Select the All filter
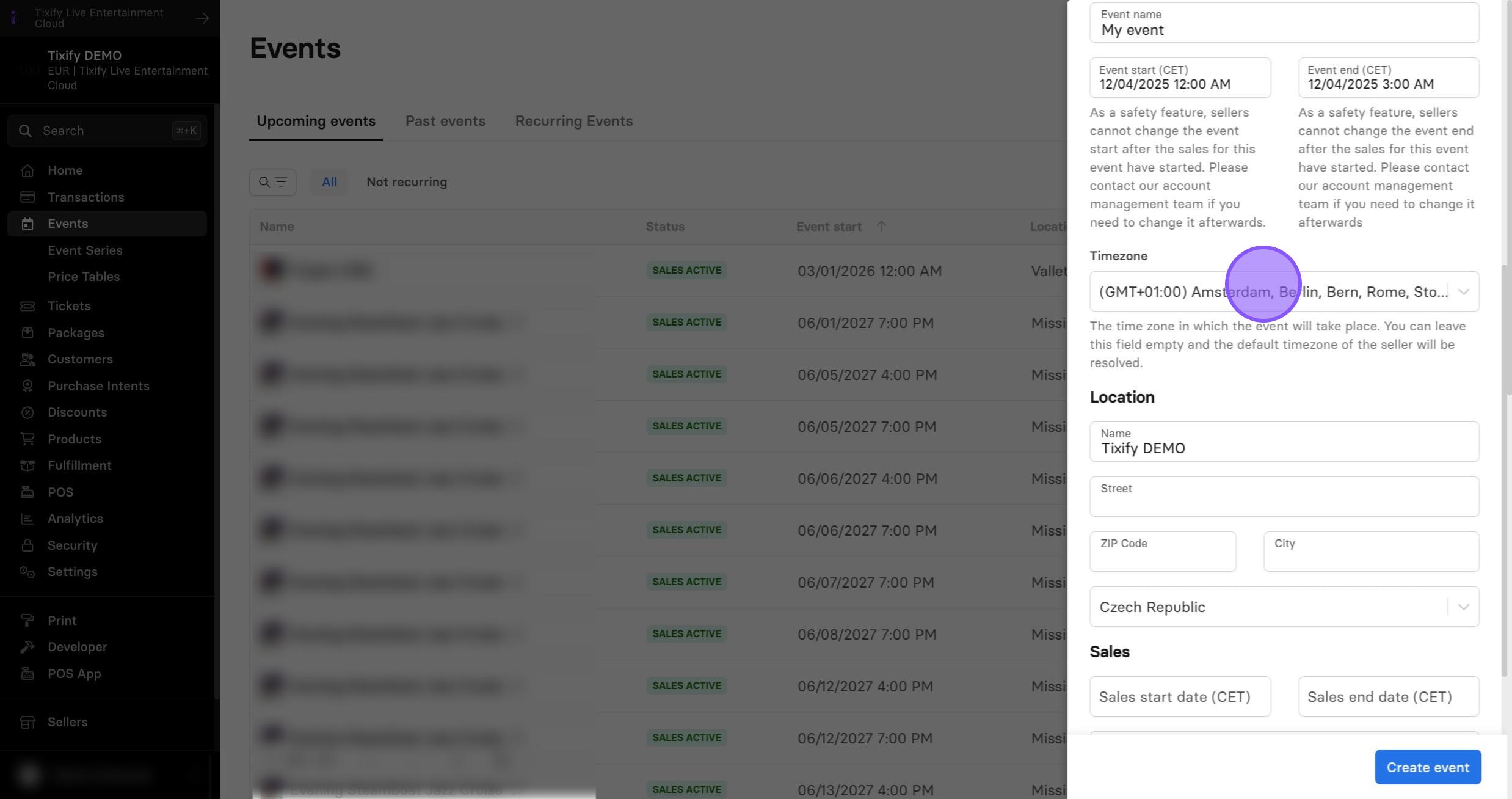1512x799 pixels. [329, 182]
